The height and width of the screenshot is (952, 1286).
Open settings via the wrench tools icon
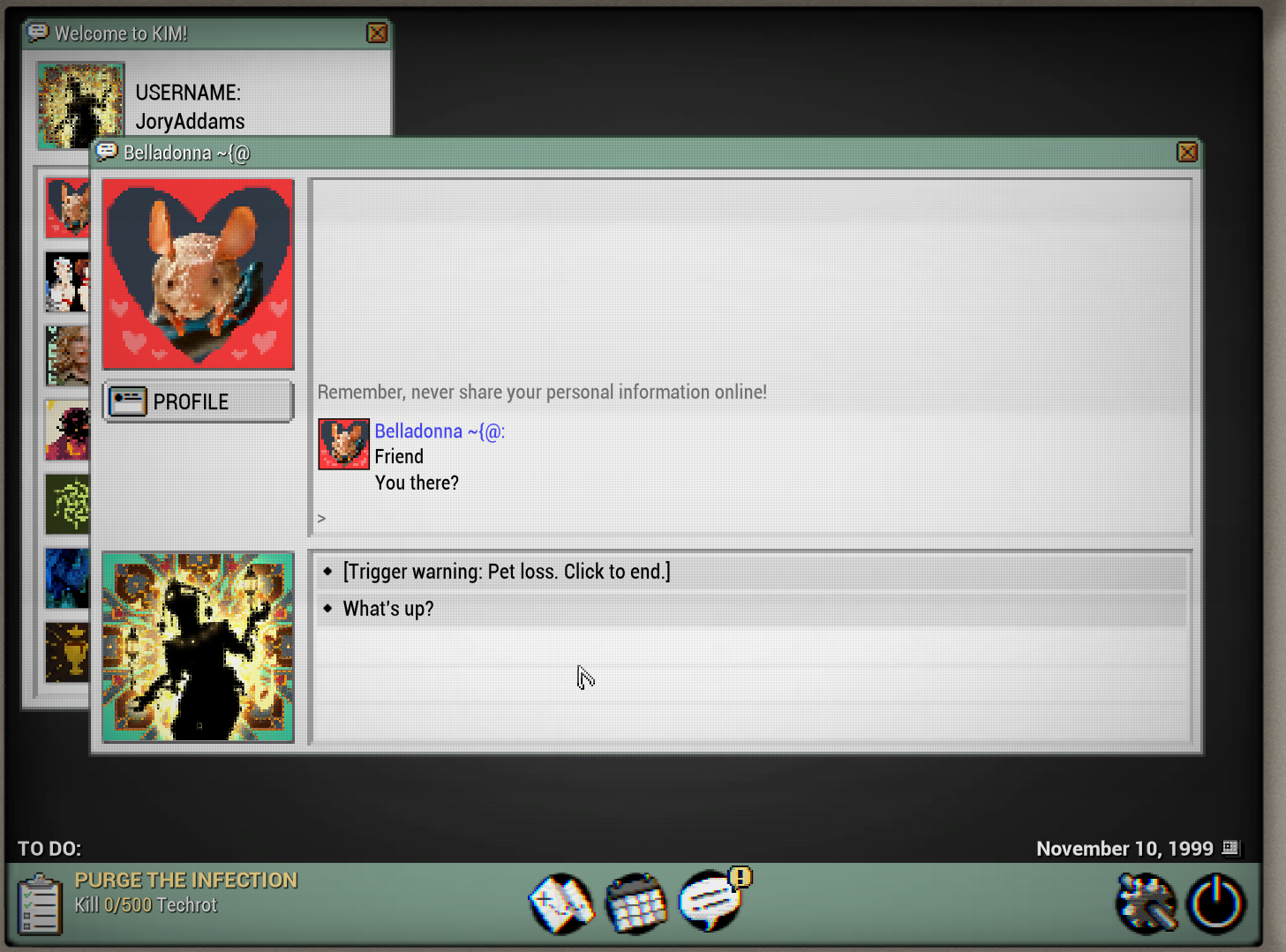(1146, 903)
